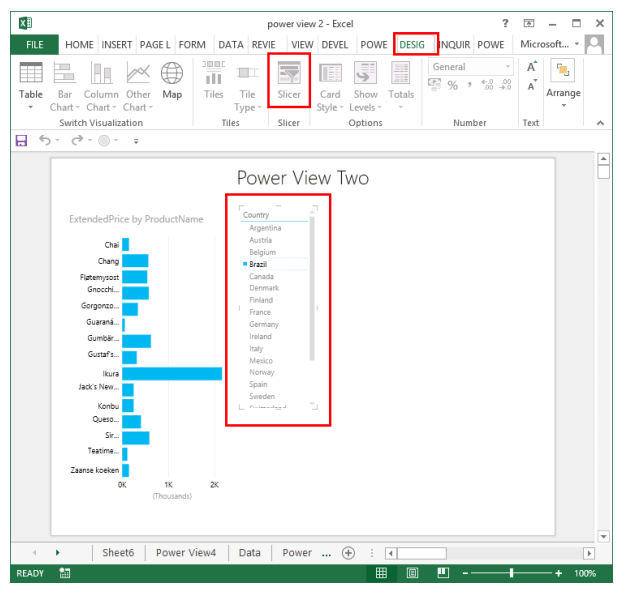The width and height of the screenshot is (630, 597).
Task: Expand the Bar Chart dropdown
Action: 62,107
